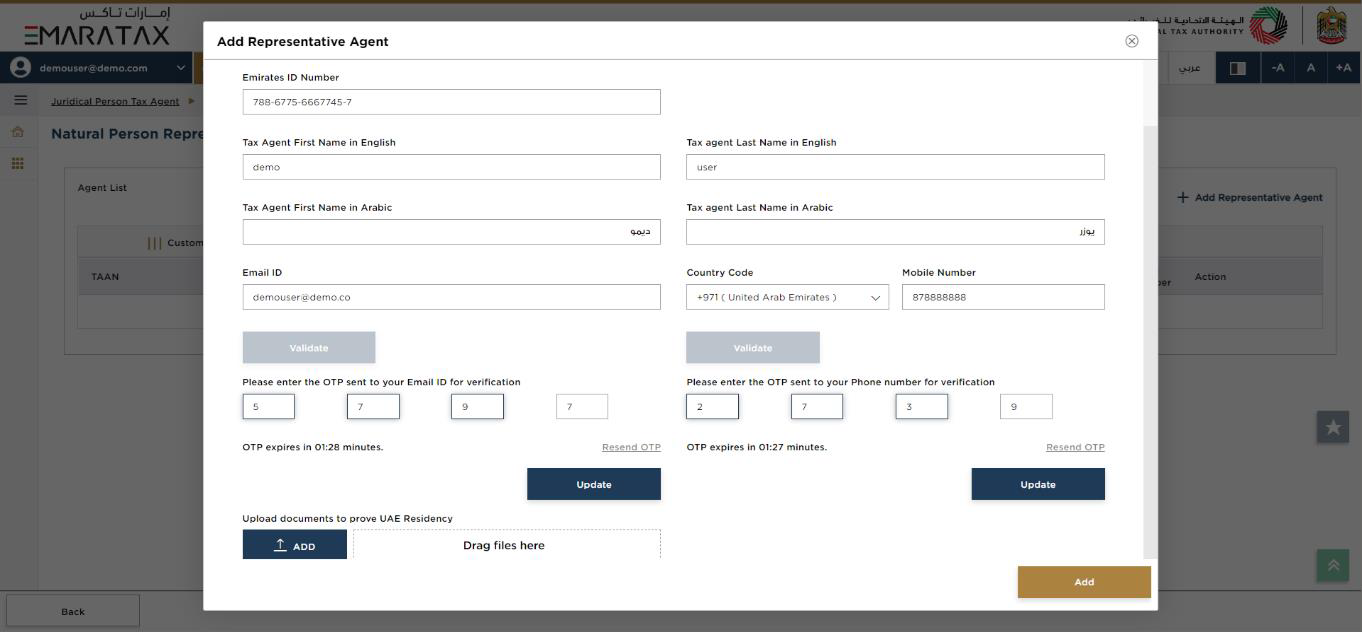
Task: Click phone OTP digit box containing 2
Action: tap(712, 406)
